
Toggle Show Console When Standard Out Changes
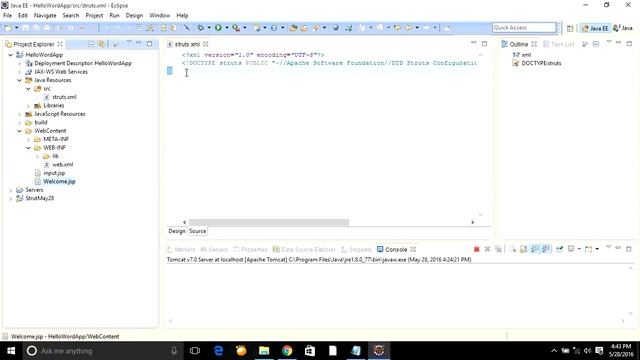click(535, 249)
